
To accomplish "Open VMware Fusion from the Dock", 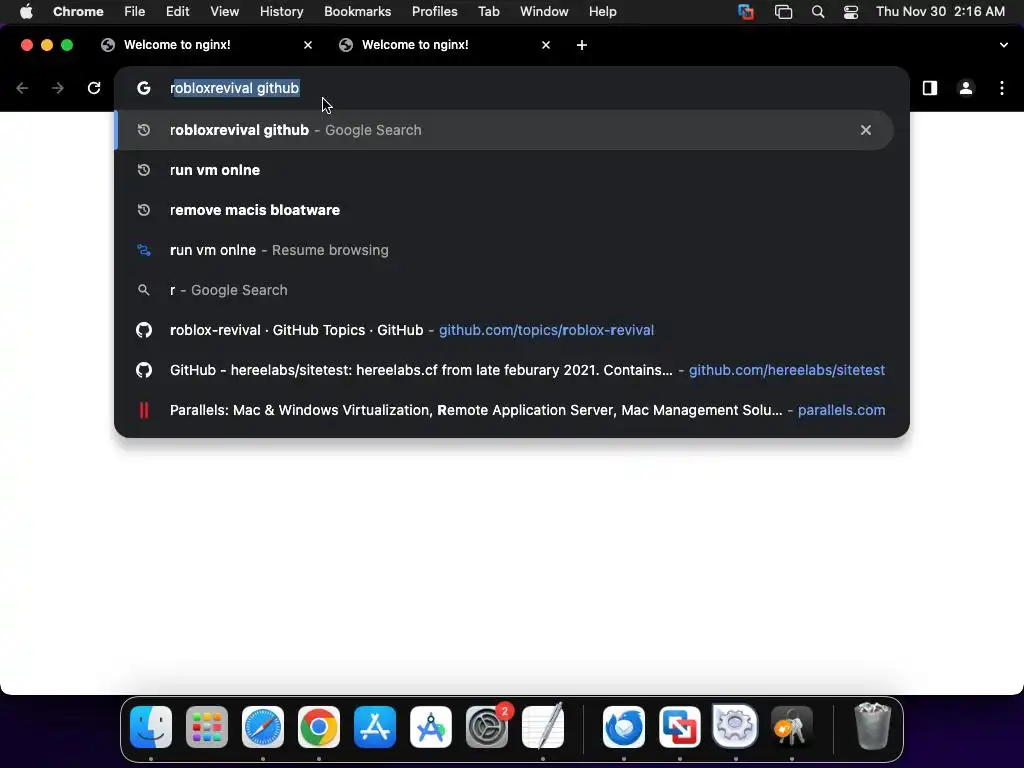I will (680, 727).
